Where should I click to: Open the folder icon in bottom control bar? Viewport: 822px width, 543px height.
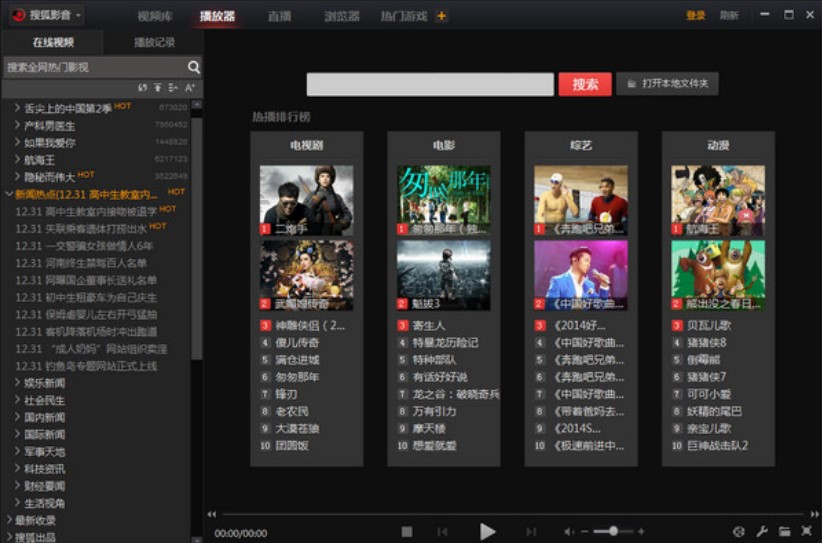pyautogui.click(x=784, y=531)
